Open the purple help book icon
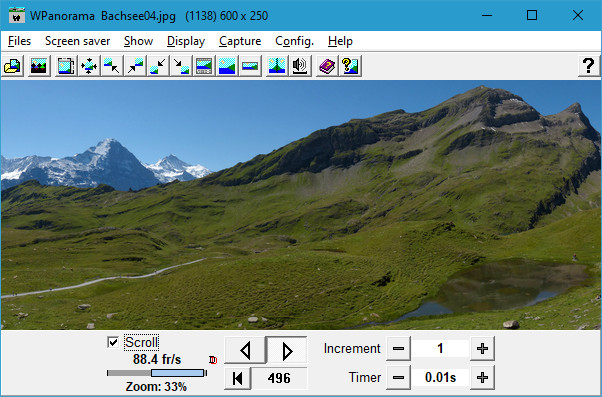Viewport: 602px width, 397px height. pyautogui.click(x=327, y=66)
